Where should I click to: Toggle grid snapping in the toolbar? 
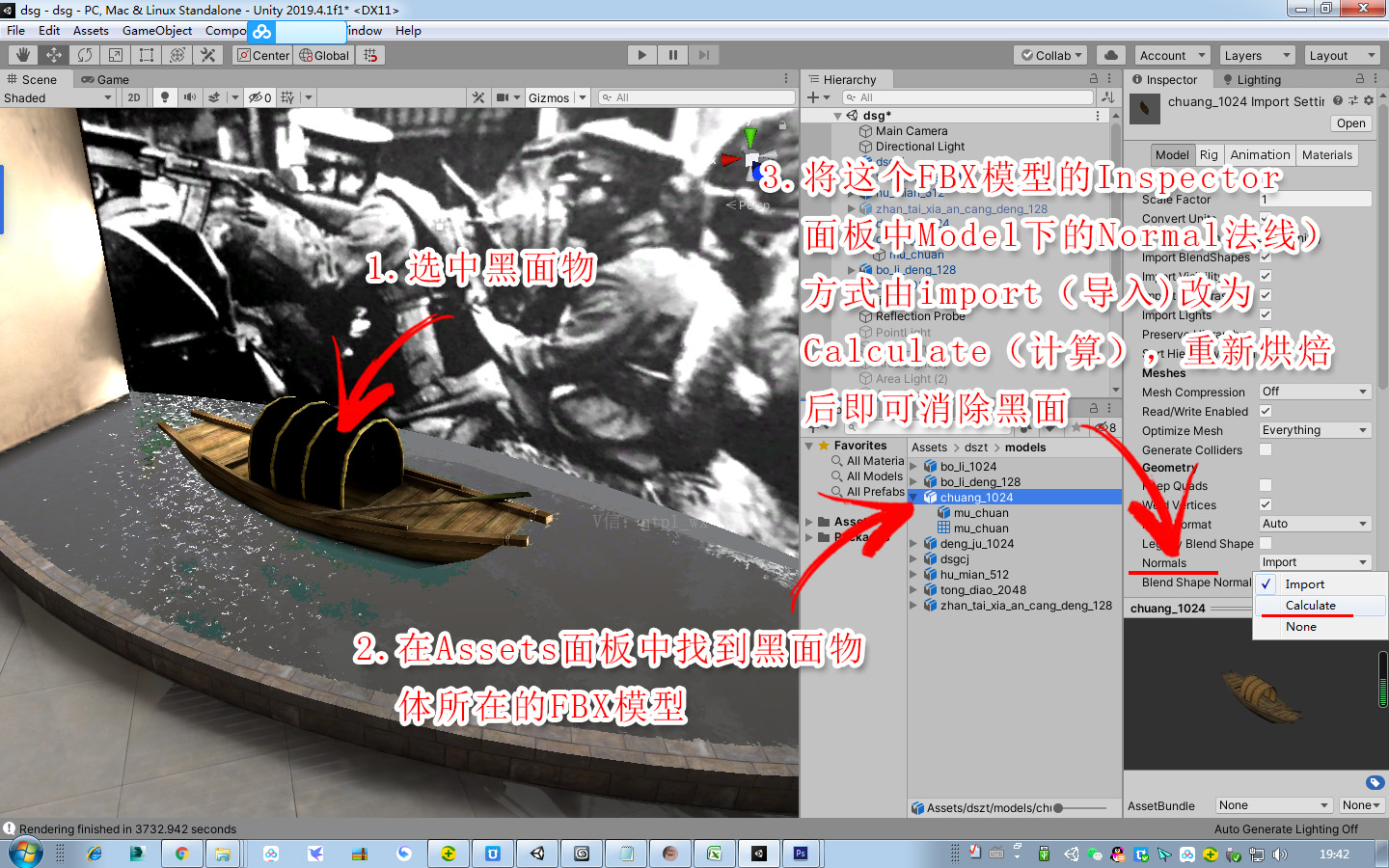(x=370, y=55)
